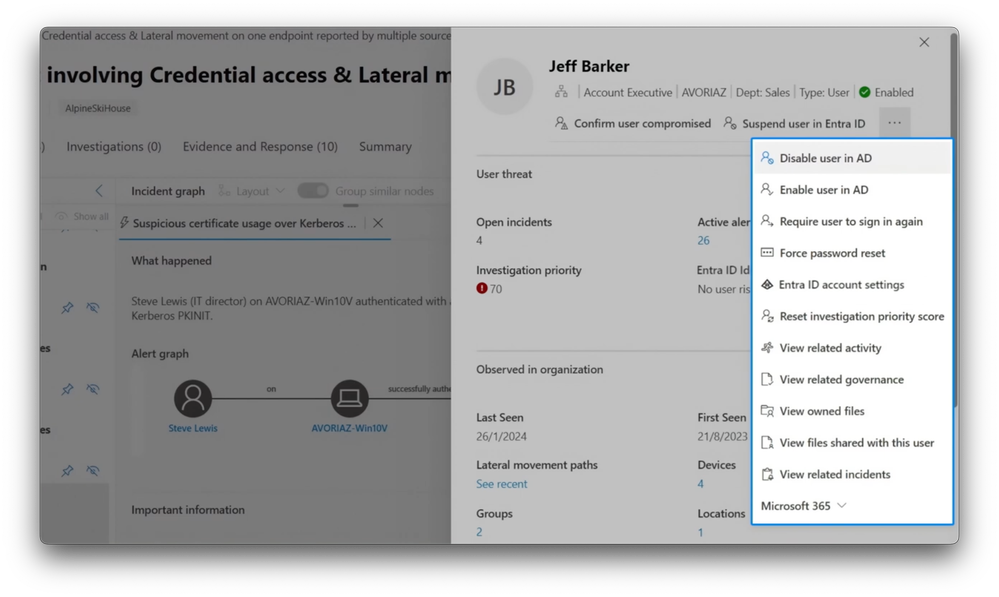The height and width of the screenshot is (597, 999).
Task: Select Enable user in AD option
Action: (852, 190)
